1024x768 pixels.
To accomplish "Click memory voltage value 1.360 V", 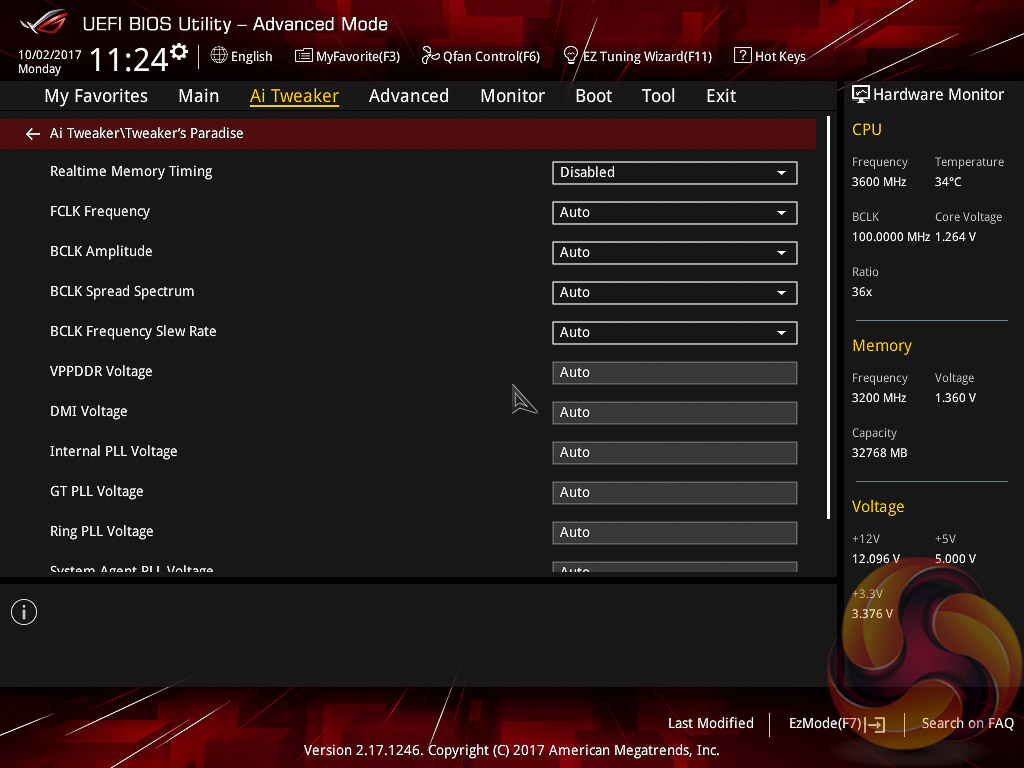I will pyautogui.click(x=955, y=398).
